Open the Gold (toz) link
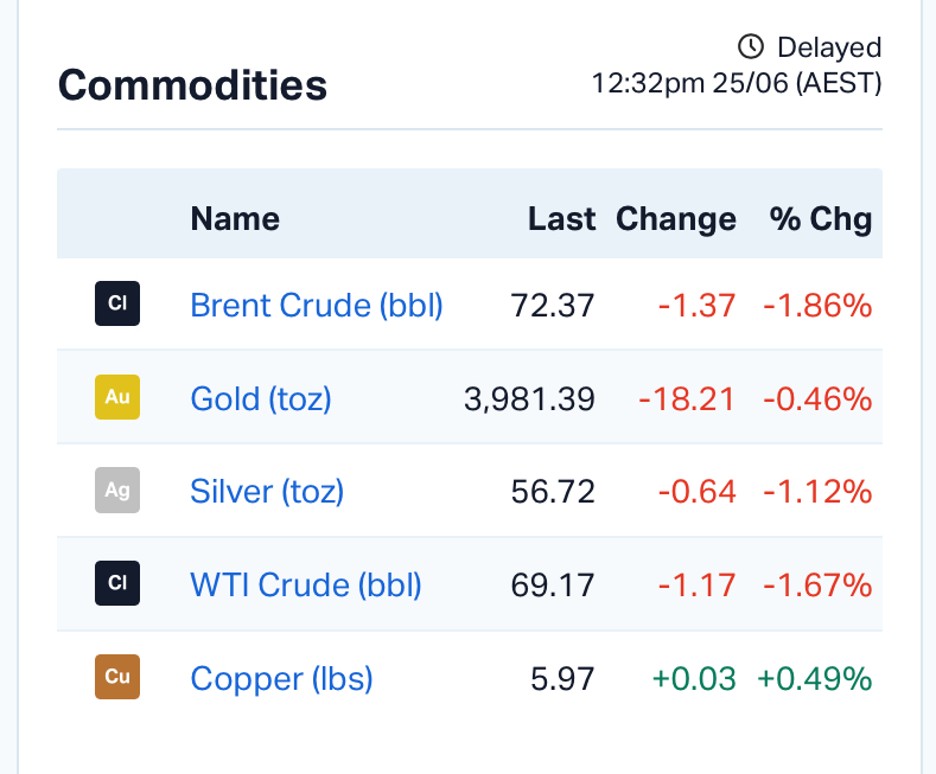 261,399
